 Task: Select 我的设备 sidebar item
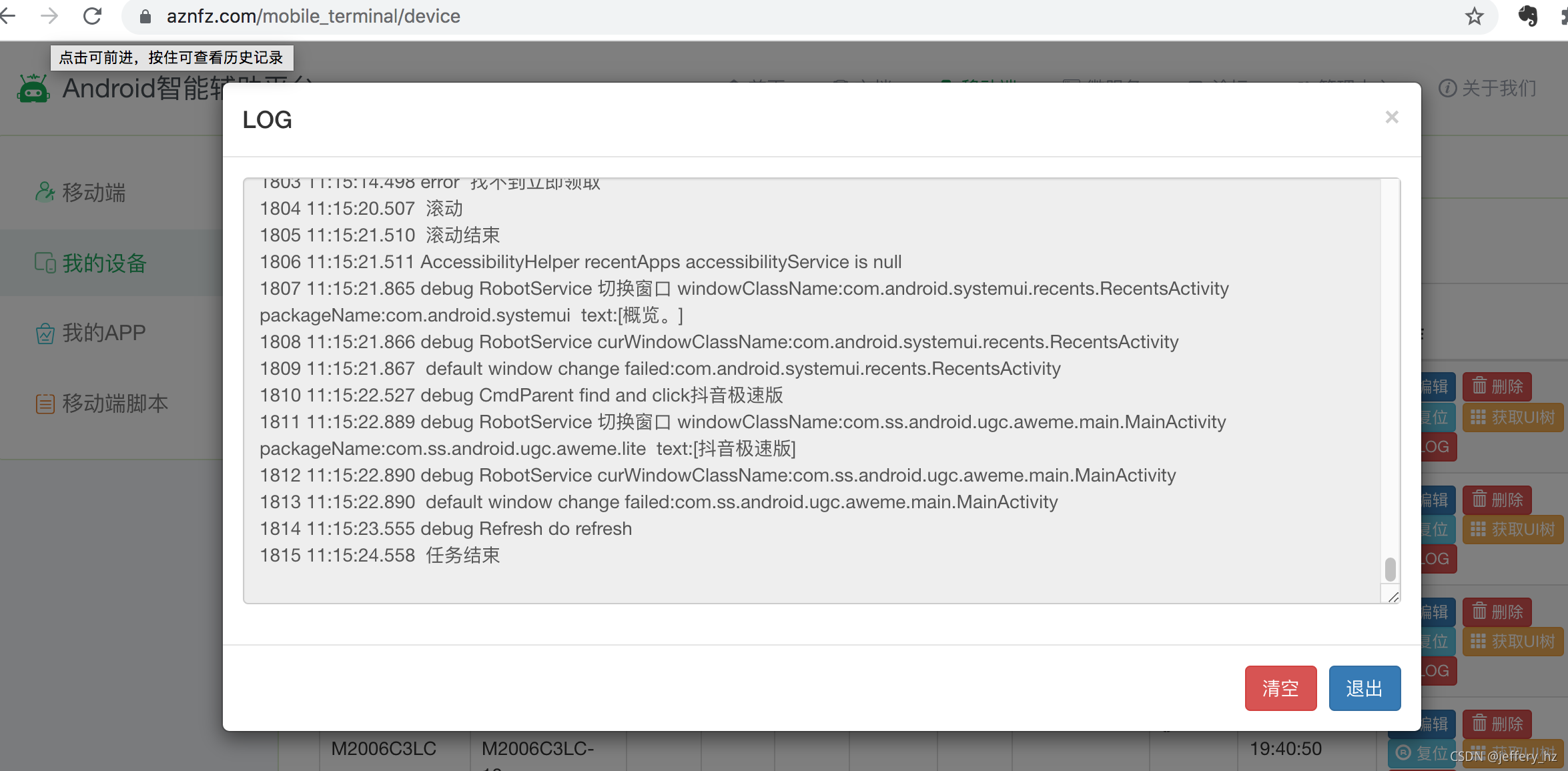pyautogui.click(x=91, y=263)
